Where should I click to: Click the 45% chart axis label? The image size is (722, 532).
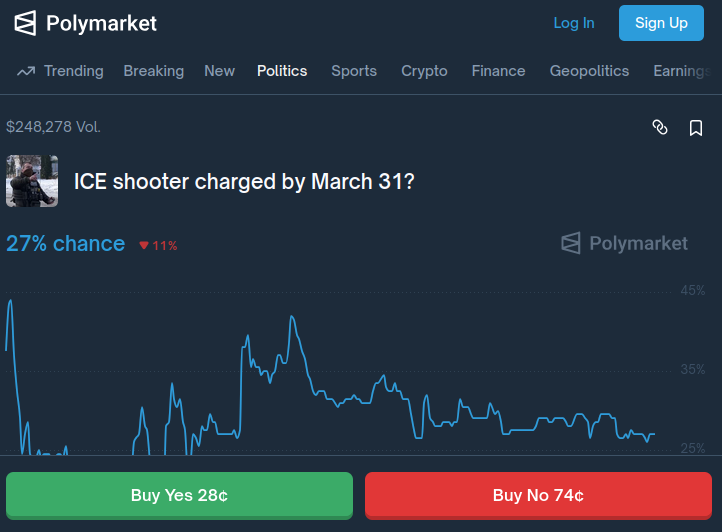pos(693,291)
